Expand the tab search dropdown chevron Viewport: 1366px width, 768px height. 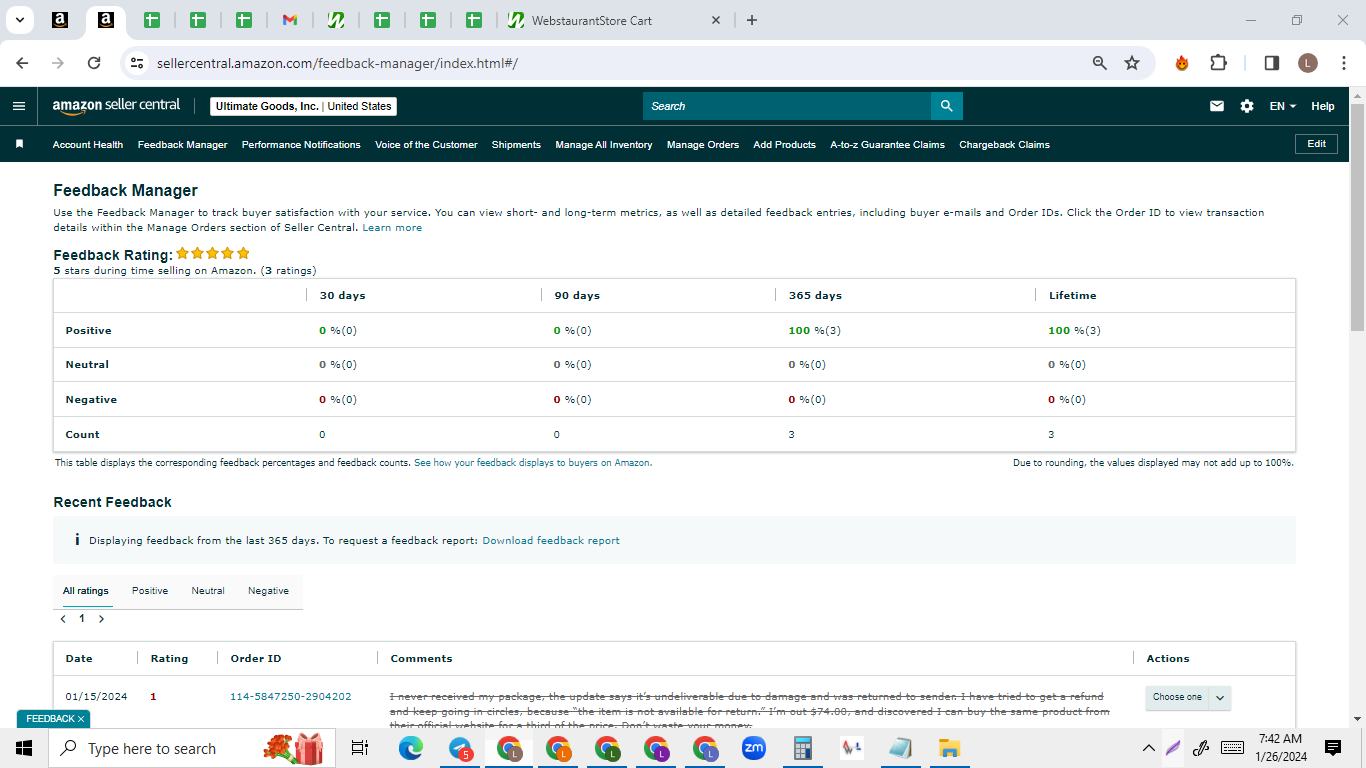coord(19,20)
